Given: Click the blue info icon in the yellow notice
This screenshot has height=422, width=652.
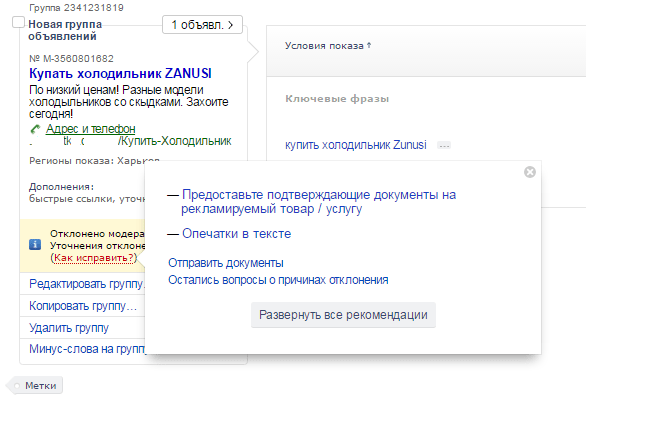Looking at the screenshot, I should coord(35,244).
